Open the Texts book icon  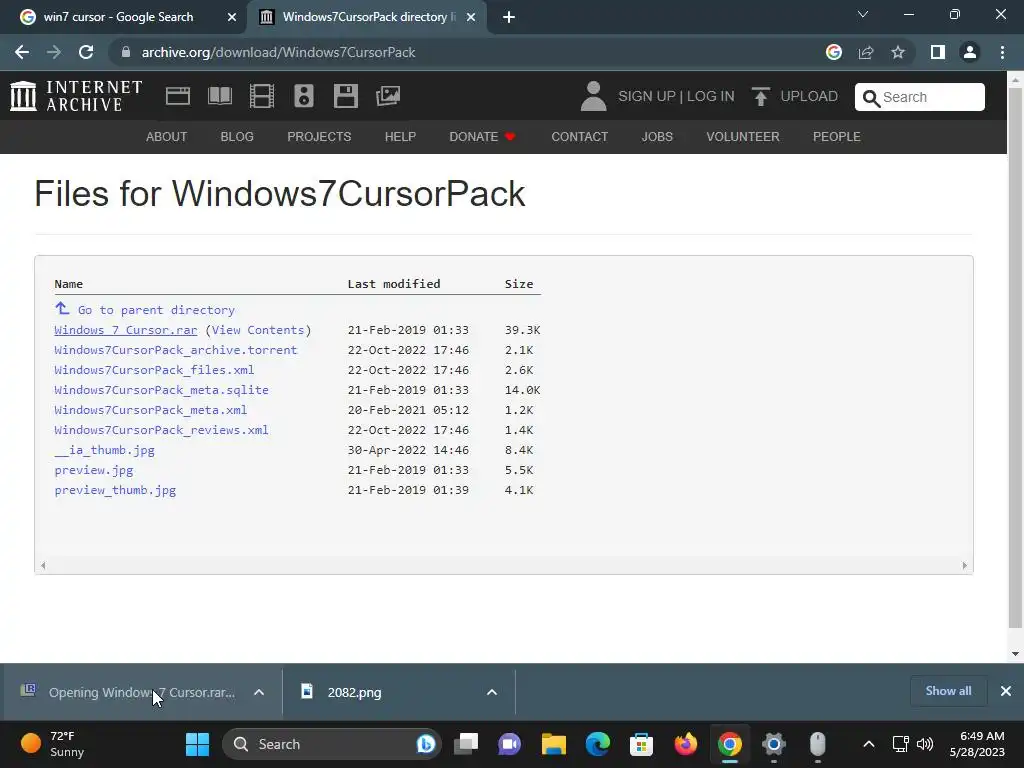pyautogui.click(x=220, y=96)
